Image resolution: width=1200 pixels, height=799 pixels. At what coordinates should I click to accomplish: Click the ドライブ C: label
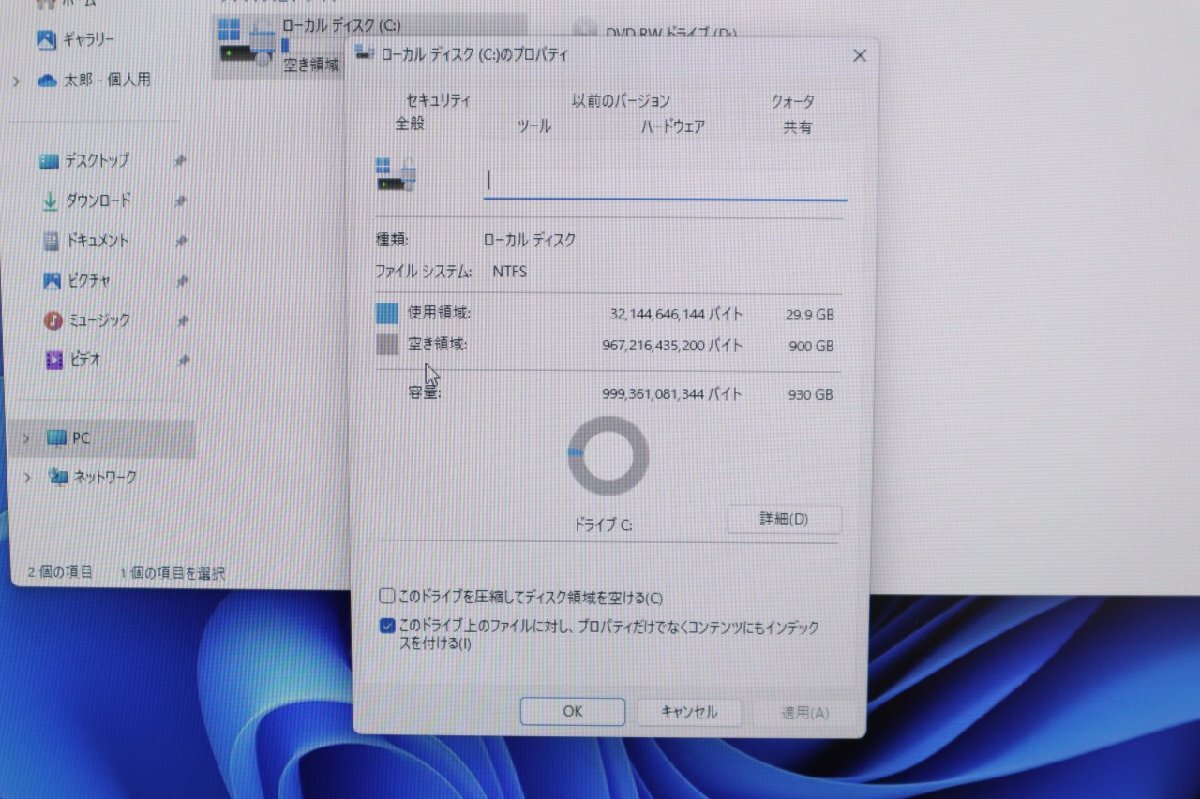603,524
